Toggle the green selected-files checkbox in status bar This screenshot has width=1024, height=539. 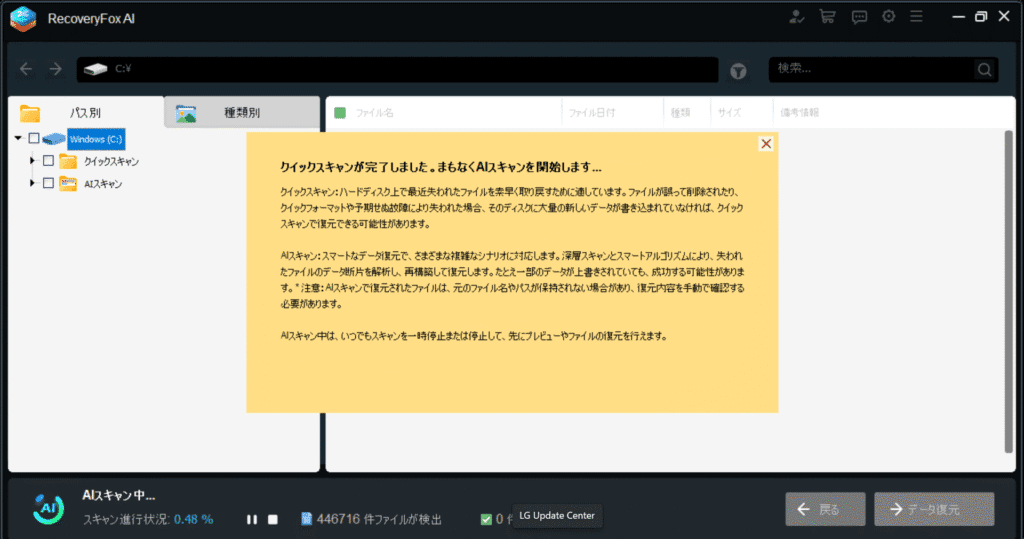click(486, 519)
